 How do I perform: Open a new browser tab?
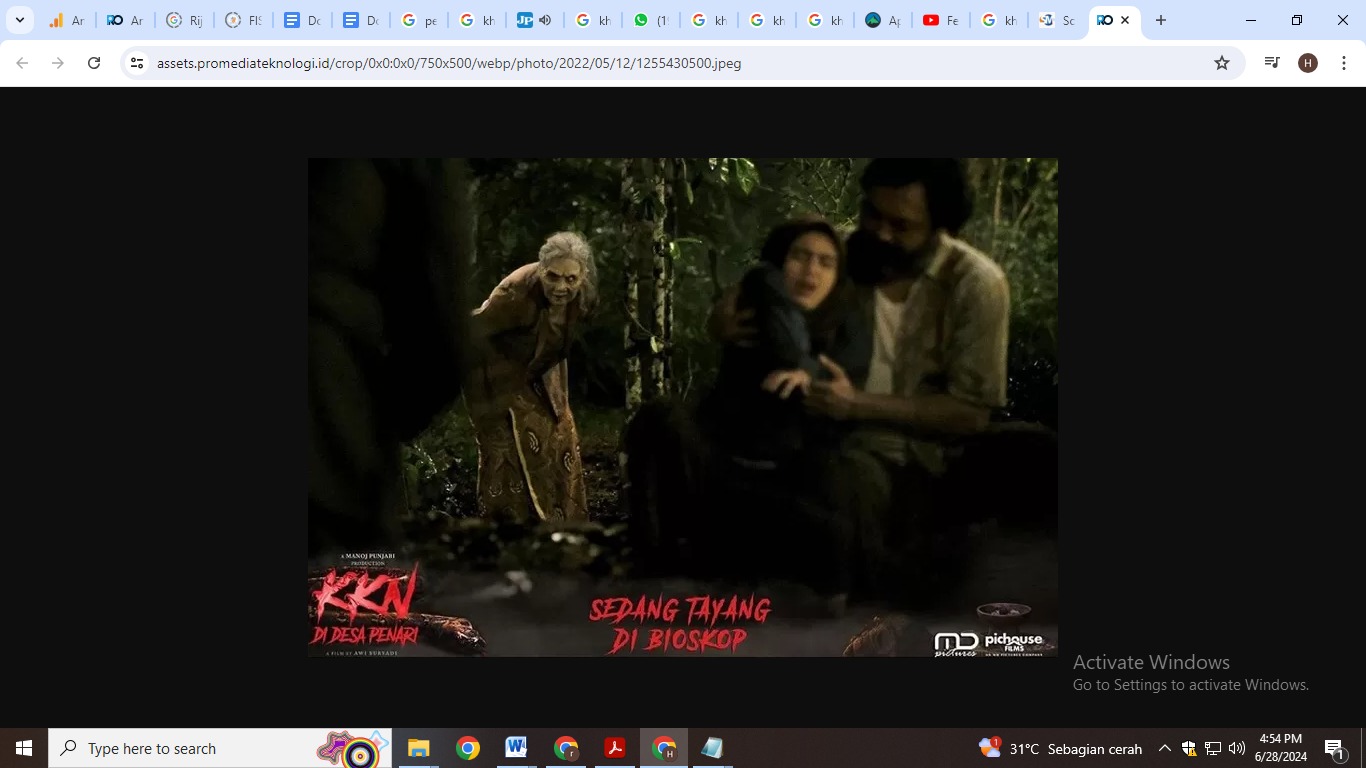coord(1159,20)
